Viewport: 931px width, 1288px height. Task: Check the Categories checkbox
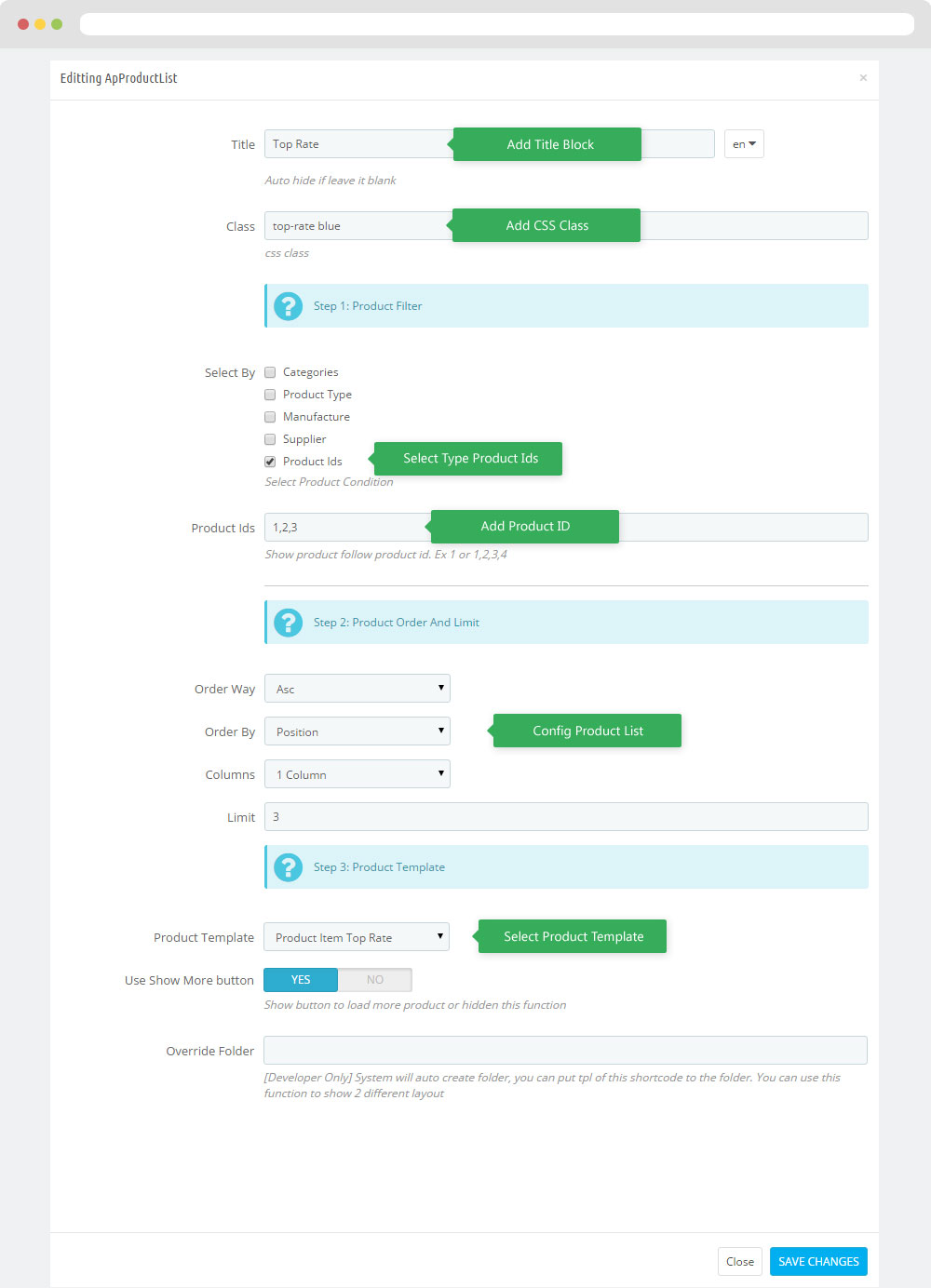(x=270, y=372)
